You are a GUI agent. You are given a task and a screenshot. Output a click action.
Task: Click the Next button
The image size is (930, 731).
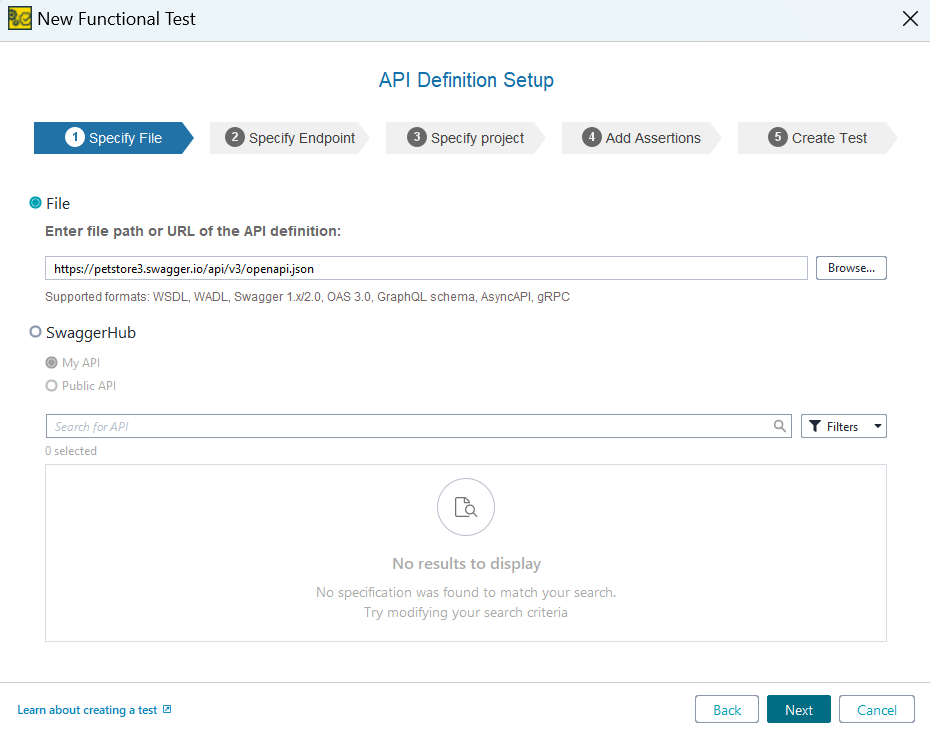point(798,708)
